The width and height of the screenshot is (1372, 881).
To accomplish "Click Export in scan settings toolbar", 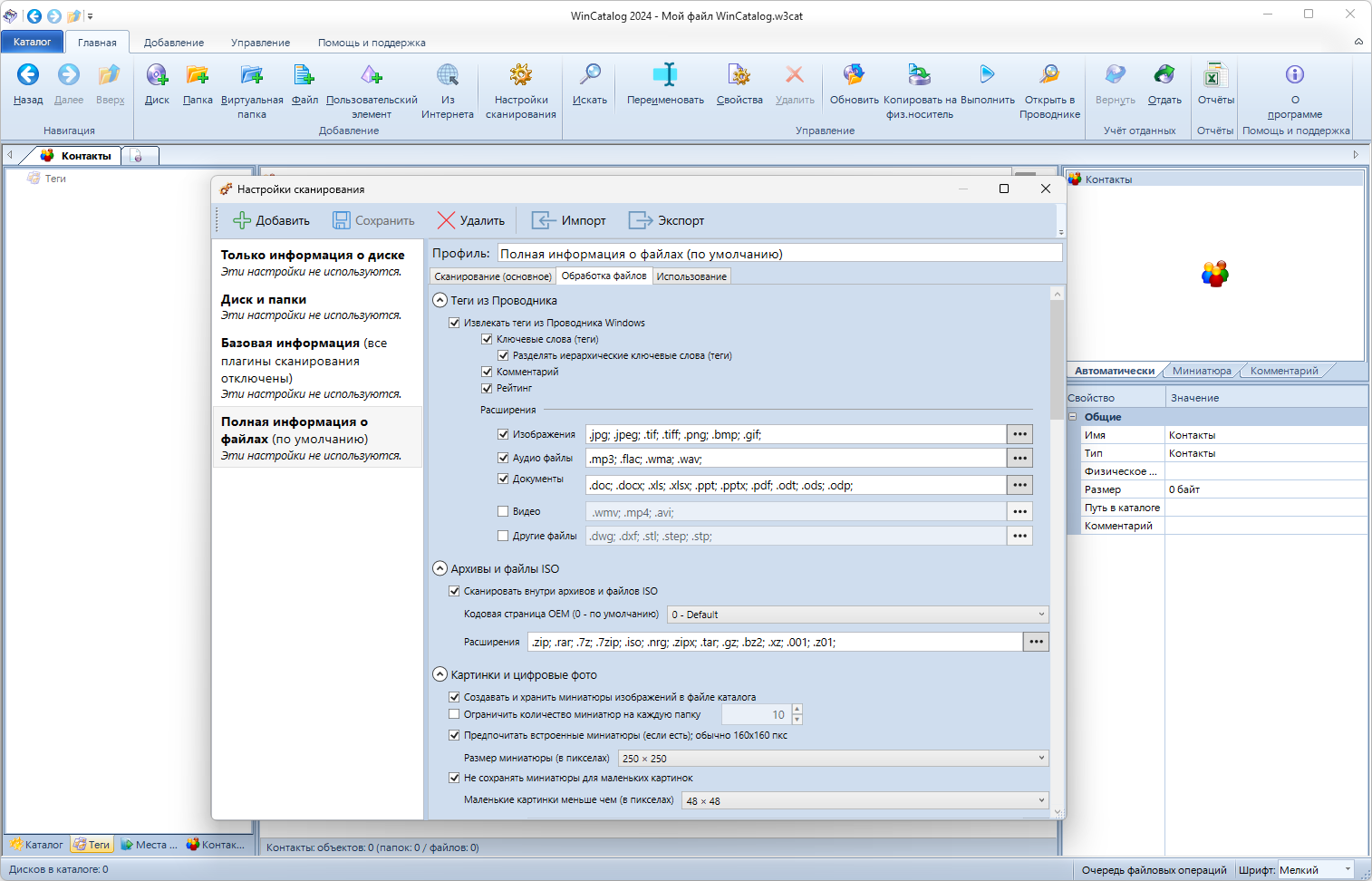I will [x=666, y=220].
